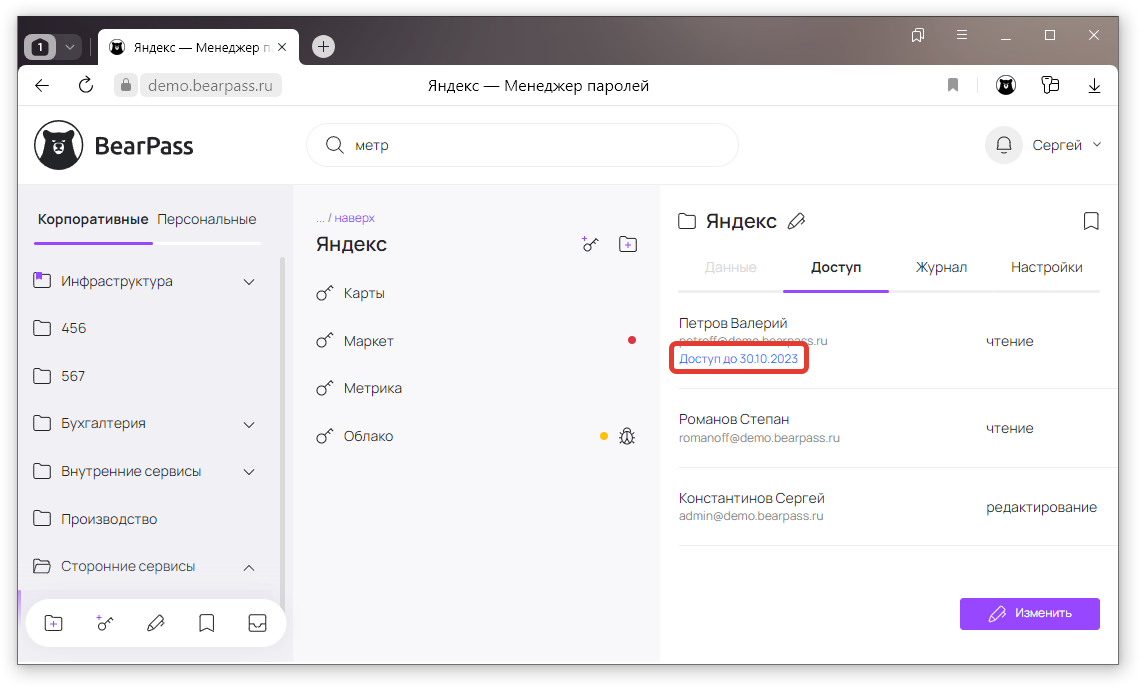Open the notifications bell

tap(1003, 145)
